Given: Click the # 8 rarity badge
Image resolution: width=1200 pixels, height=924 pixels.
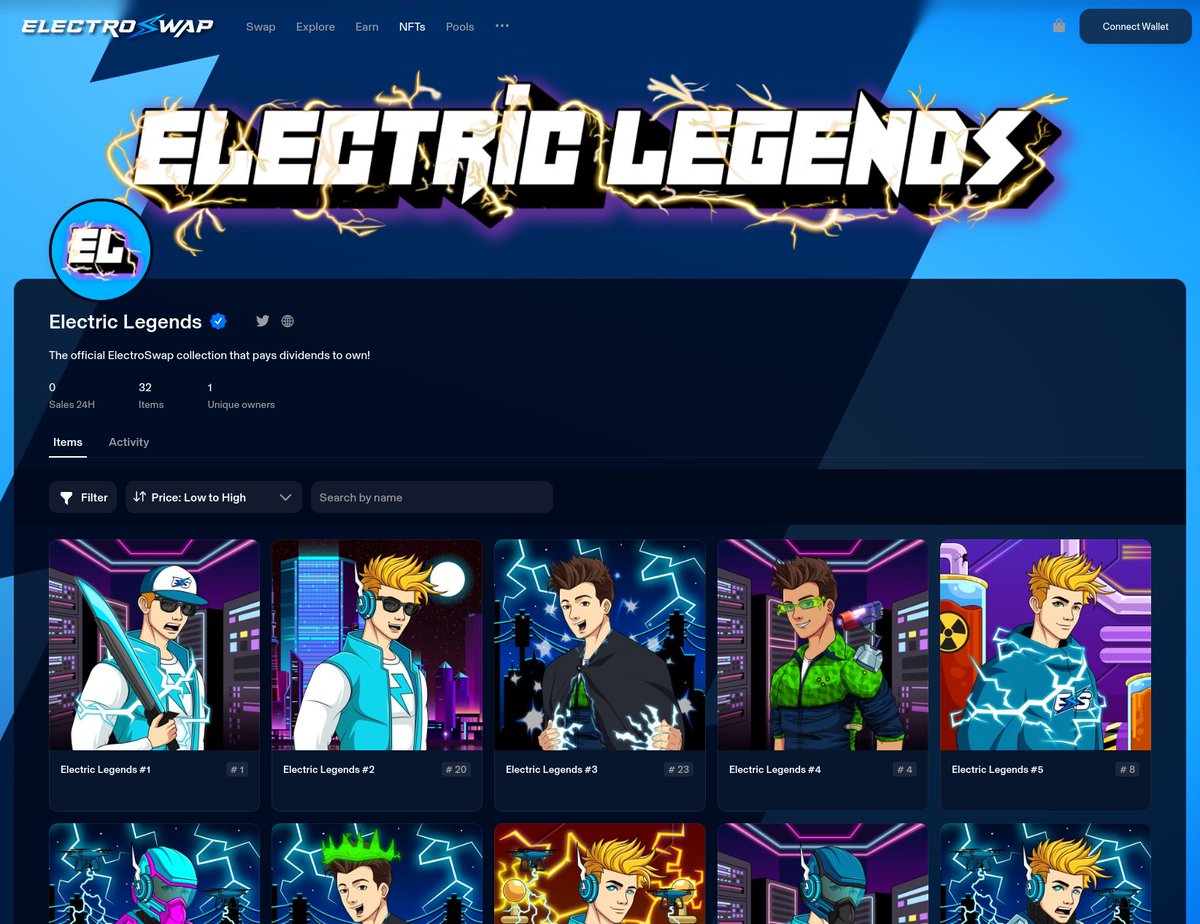Looking at the screenshot, I should [x=1129, y=770].
